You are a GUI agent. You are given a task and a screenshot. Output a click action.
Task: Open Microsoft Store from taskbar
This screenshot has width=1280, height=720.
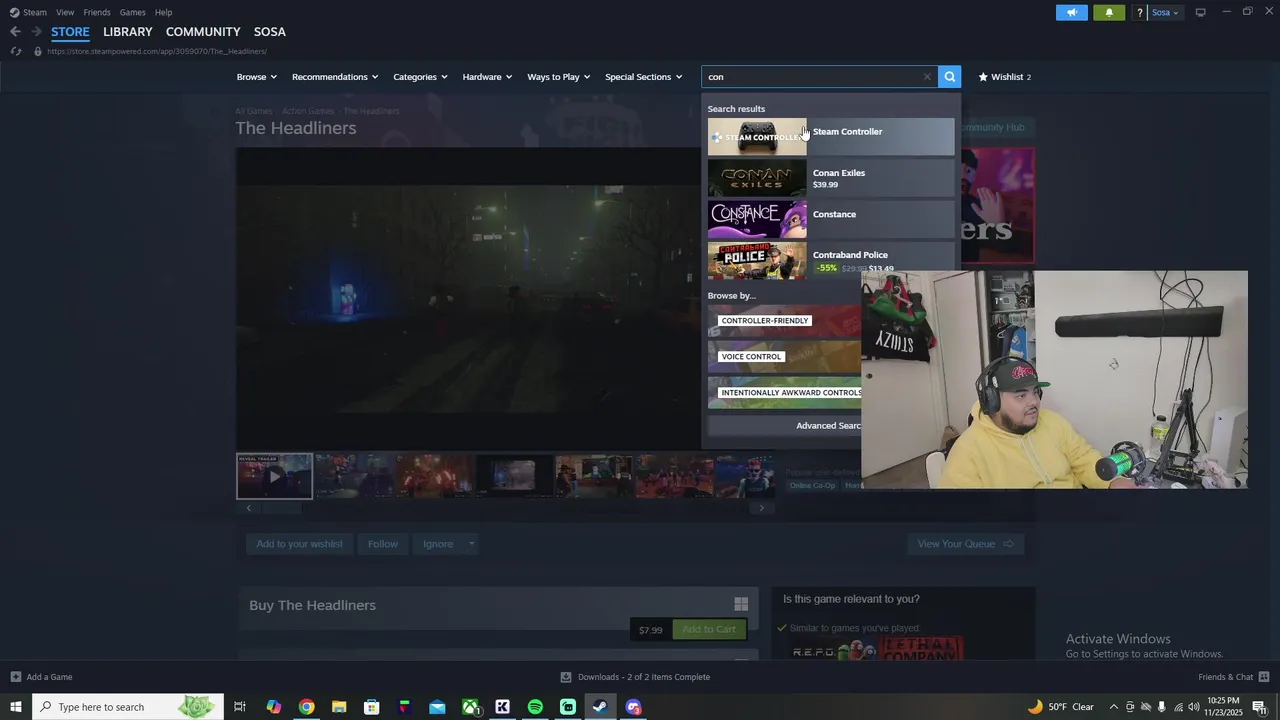tap(371, 707)
